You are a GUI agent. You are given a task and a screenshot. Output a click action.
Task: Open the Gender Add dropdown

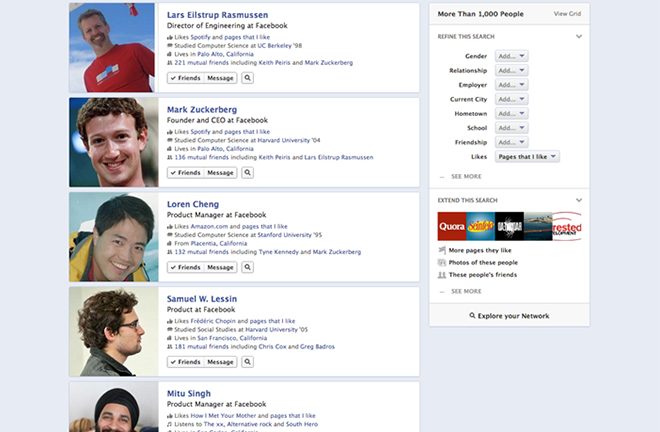pos(511,56)
